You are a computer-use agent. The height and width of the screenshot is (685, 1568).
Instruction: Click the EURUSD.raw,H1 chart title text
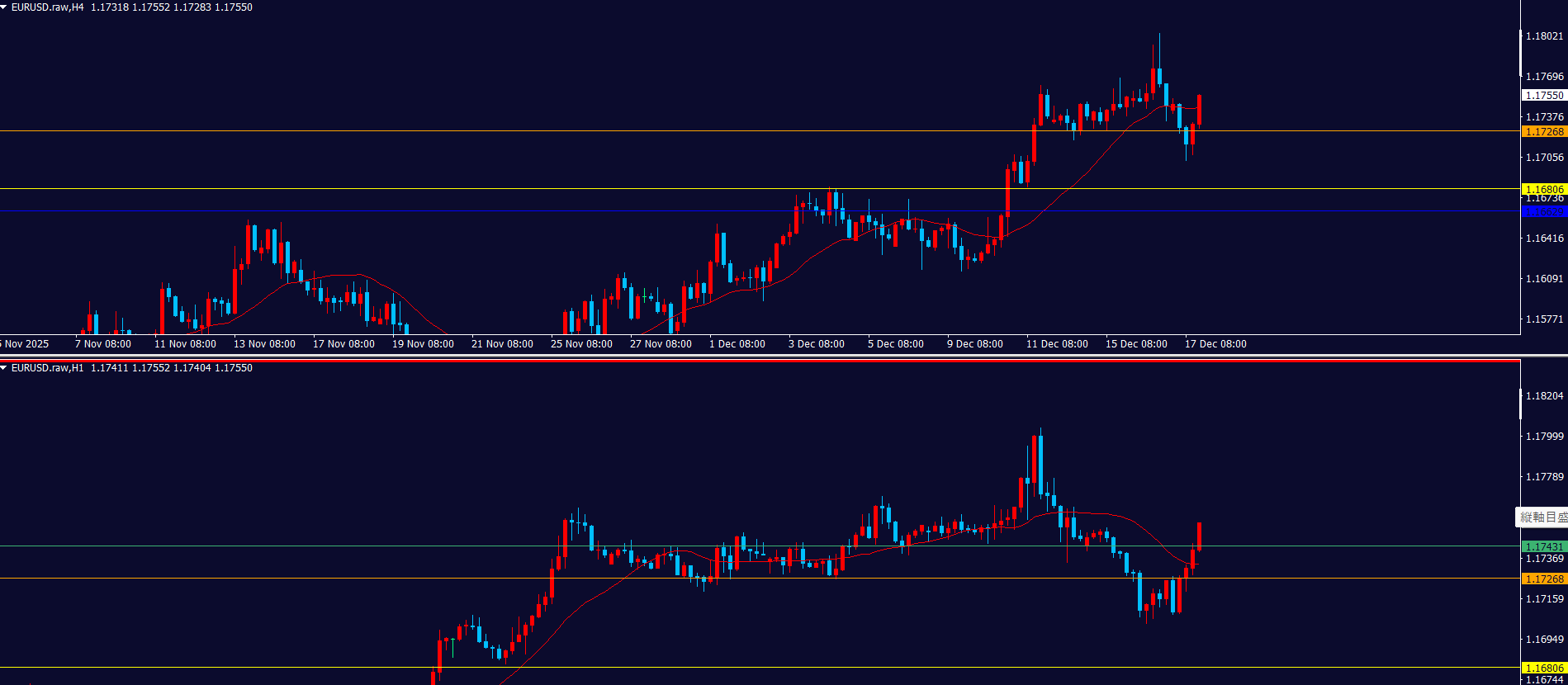(x=47, y=368)
